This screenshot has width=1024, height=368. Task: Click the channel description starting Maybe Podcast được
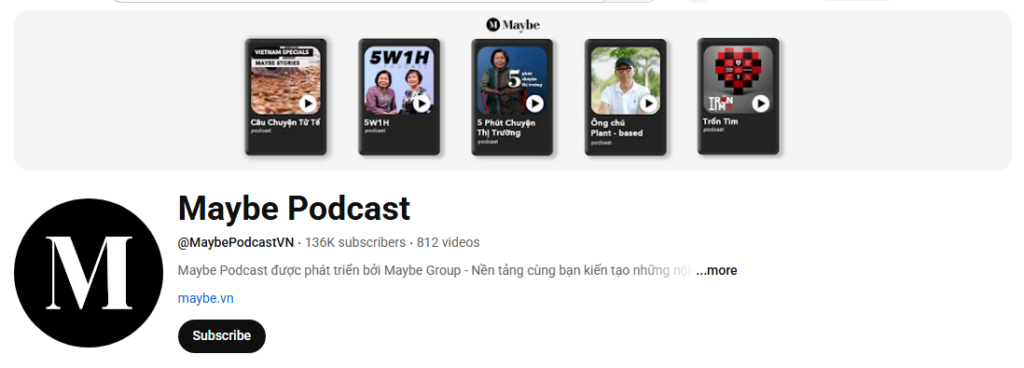point(434,270)
